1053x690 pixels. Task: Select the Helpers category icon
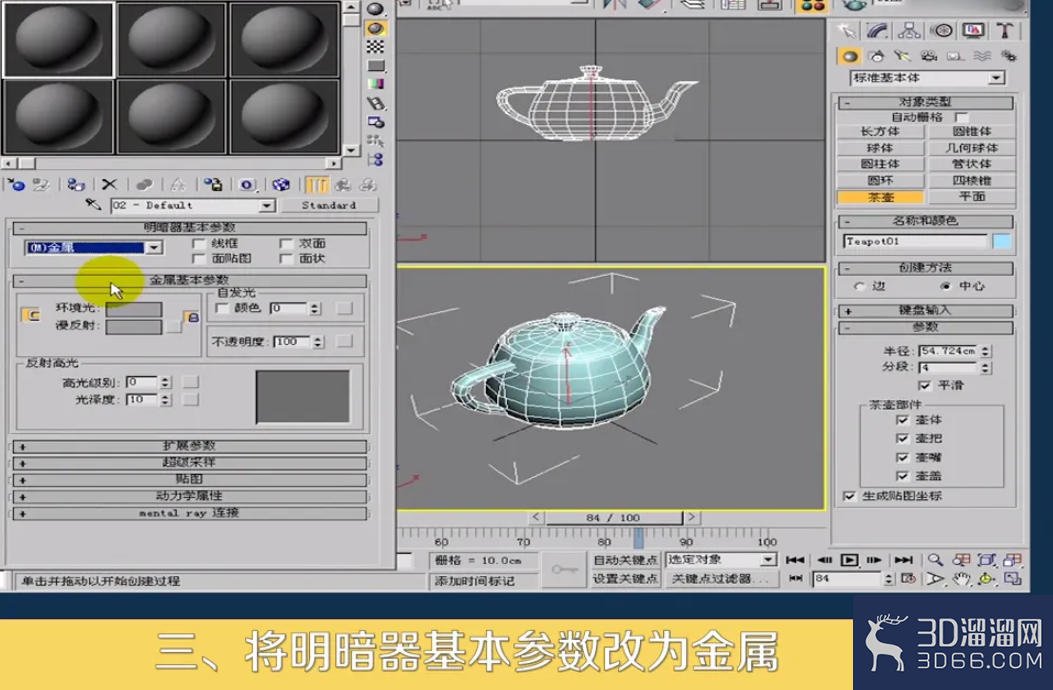pyautogui.click(x=955, y=56)
